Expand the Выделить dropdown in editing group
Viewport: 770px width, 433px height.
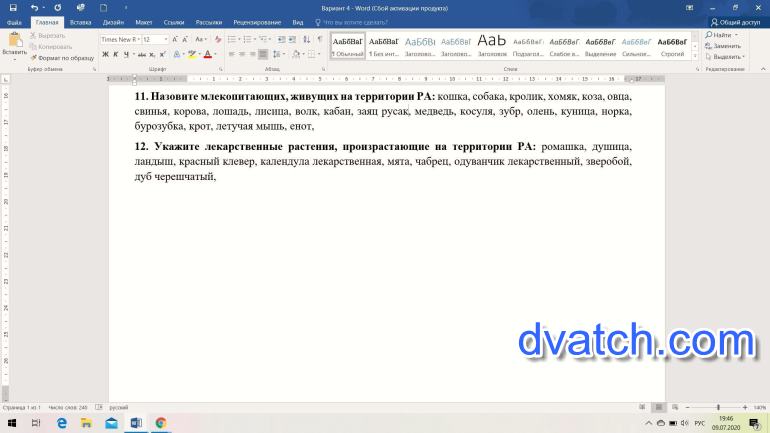coord(726,57)
